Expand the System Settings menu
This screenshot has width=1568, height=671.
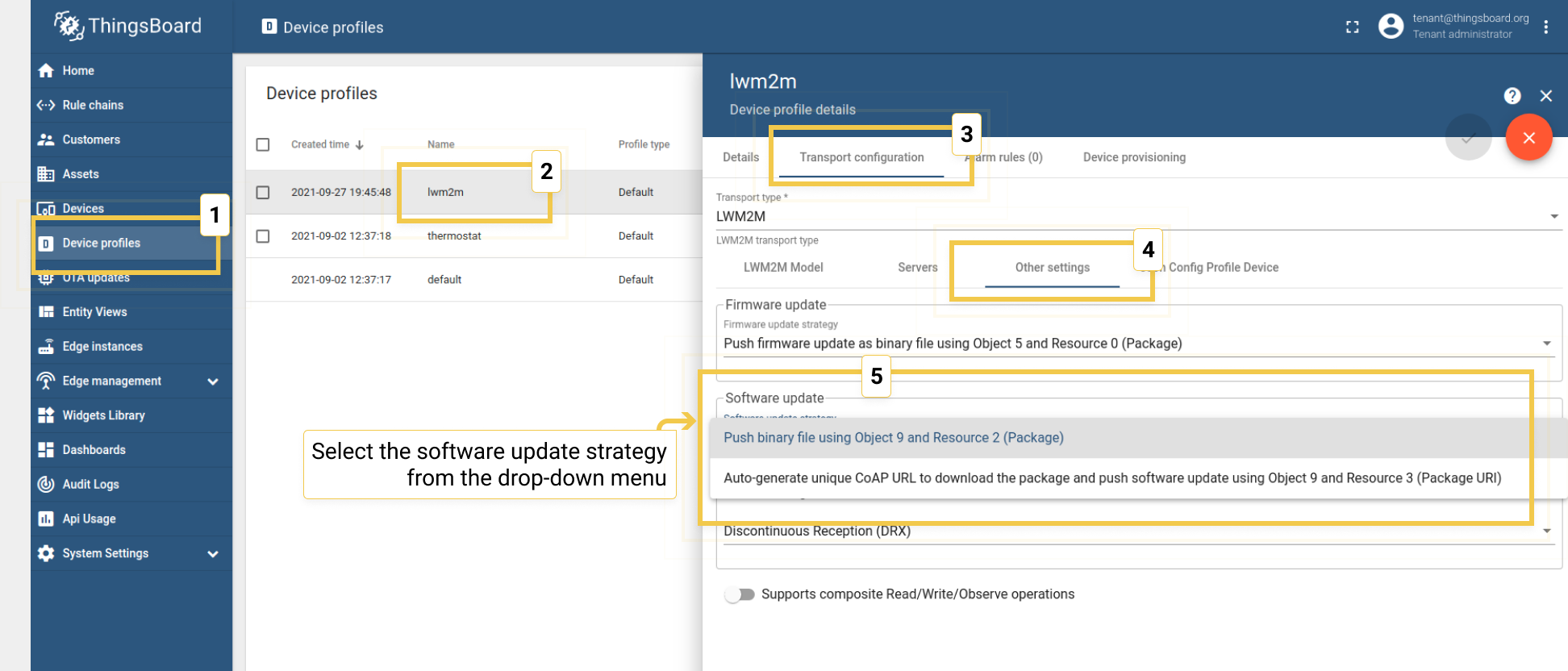pyautogui.click(x=213, y=554)
